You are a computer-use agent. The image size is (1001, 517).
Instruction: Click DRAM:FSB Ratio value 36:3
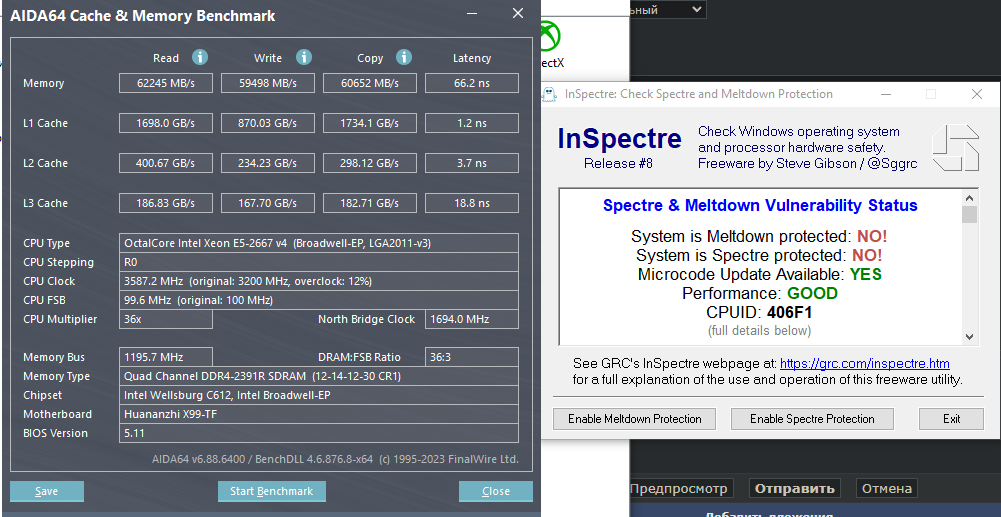point(472,357)
